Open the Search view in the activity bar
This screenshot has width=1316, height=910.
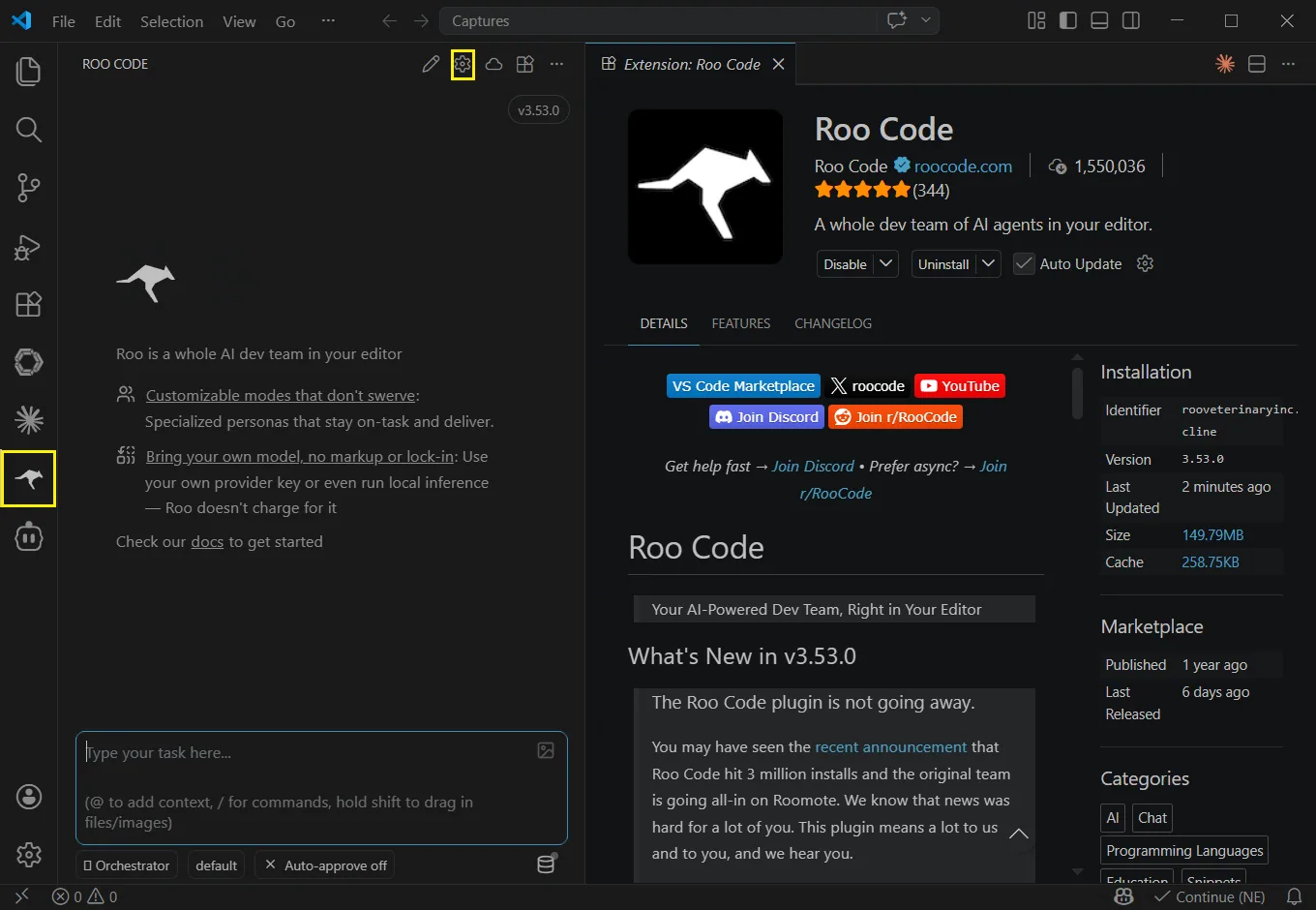pyautogui.click(x=28, y=130)
